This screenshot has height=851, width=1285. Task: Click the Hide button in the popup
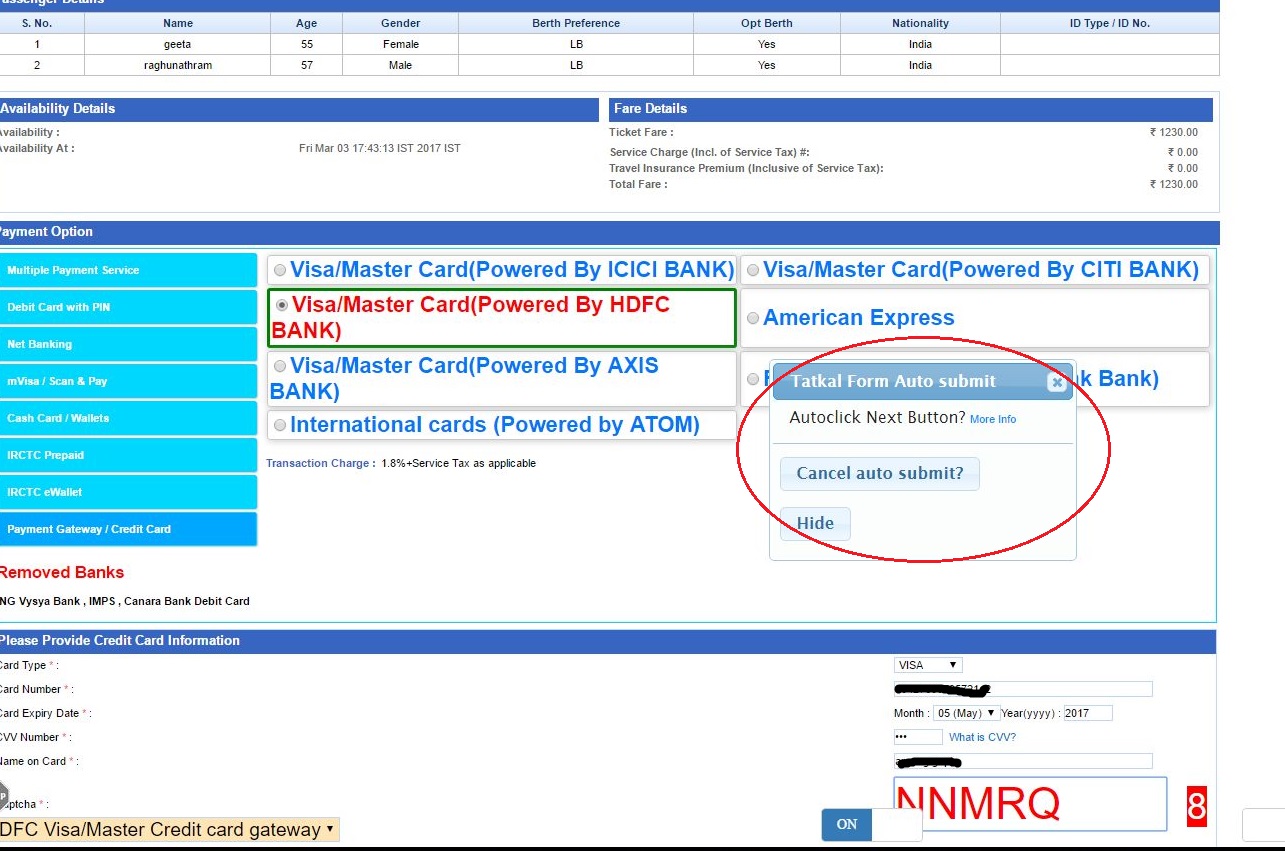coord(815,523)
